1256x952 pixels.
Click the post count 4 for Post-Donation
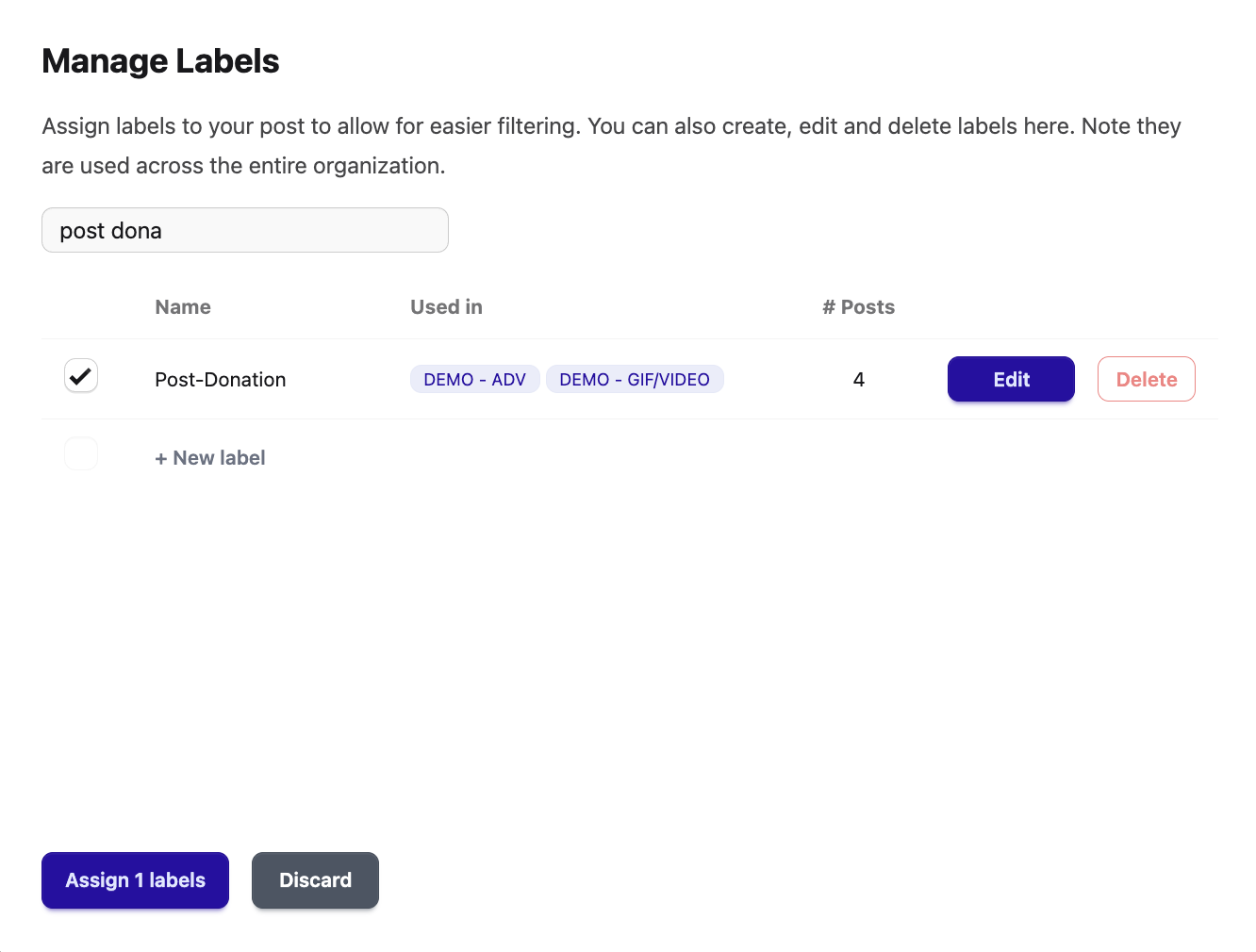(x=859, y=380)
